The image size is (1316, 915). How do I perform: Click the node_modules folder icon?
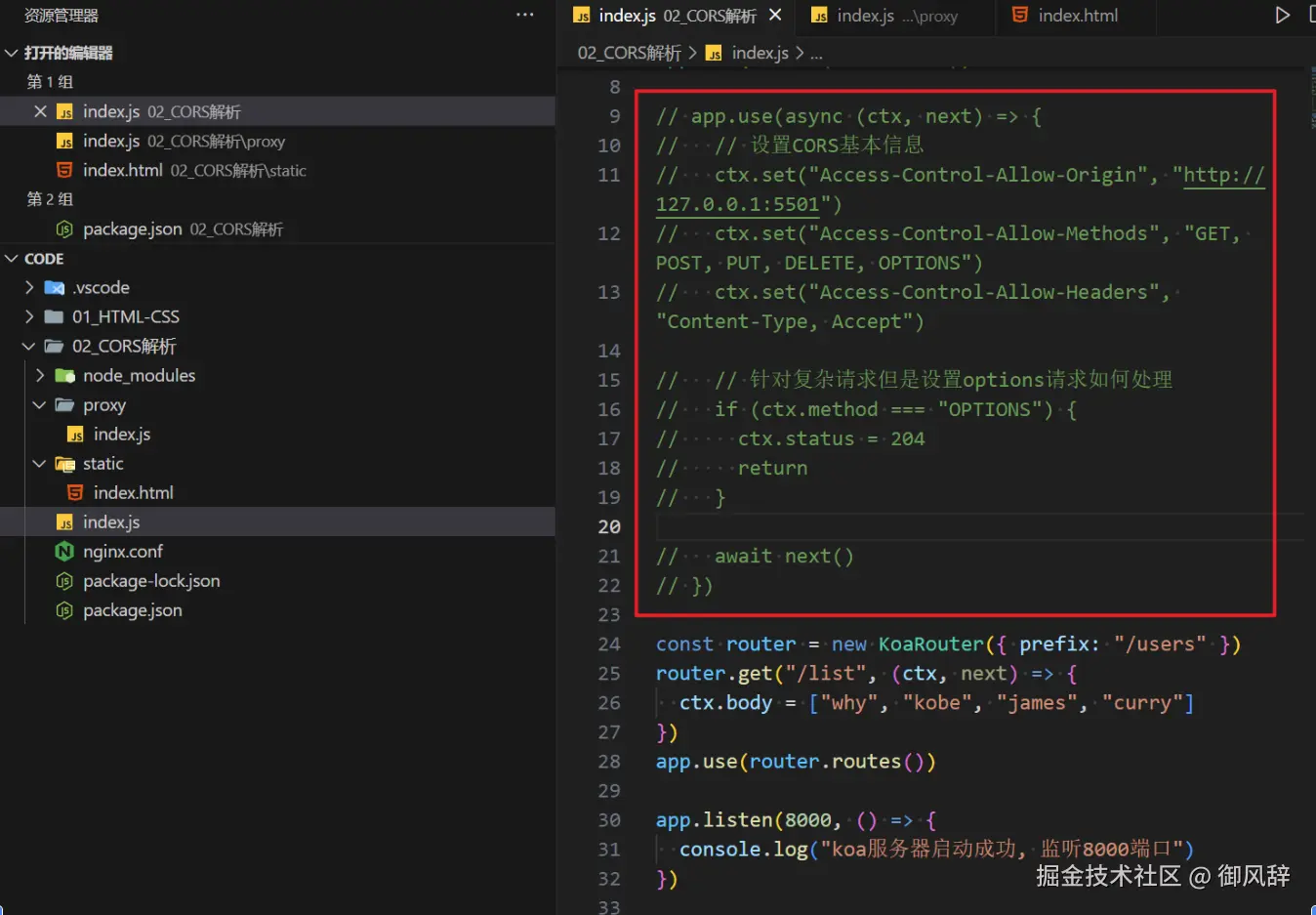coord(65,376)
